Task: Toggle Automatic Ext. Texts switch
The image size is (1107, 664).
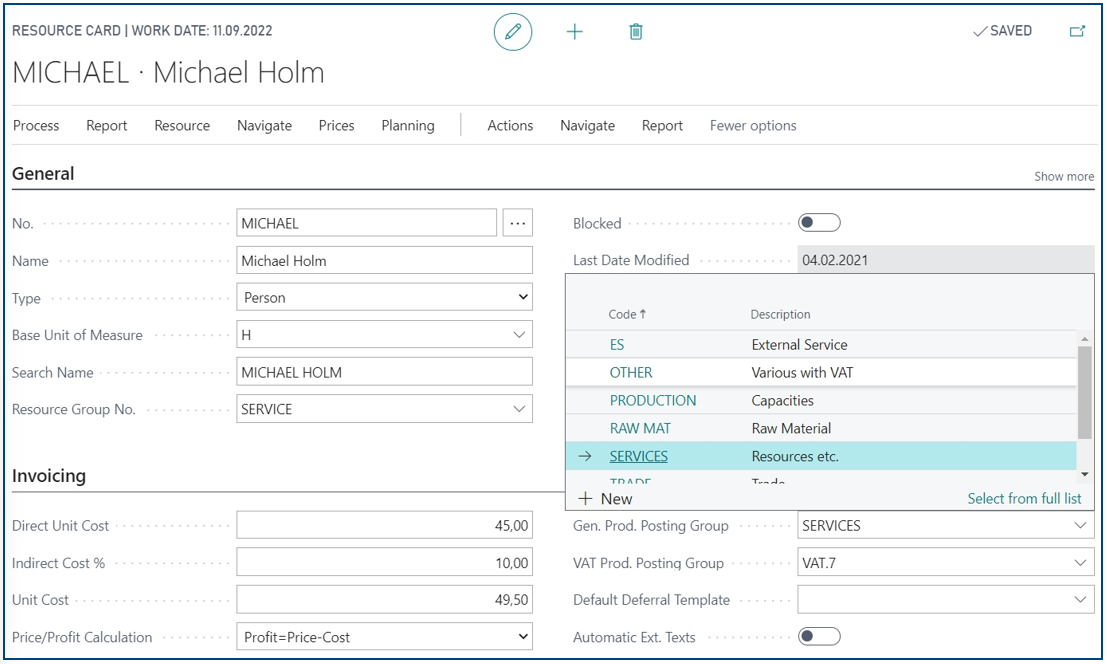Action: point(819,636)
